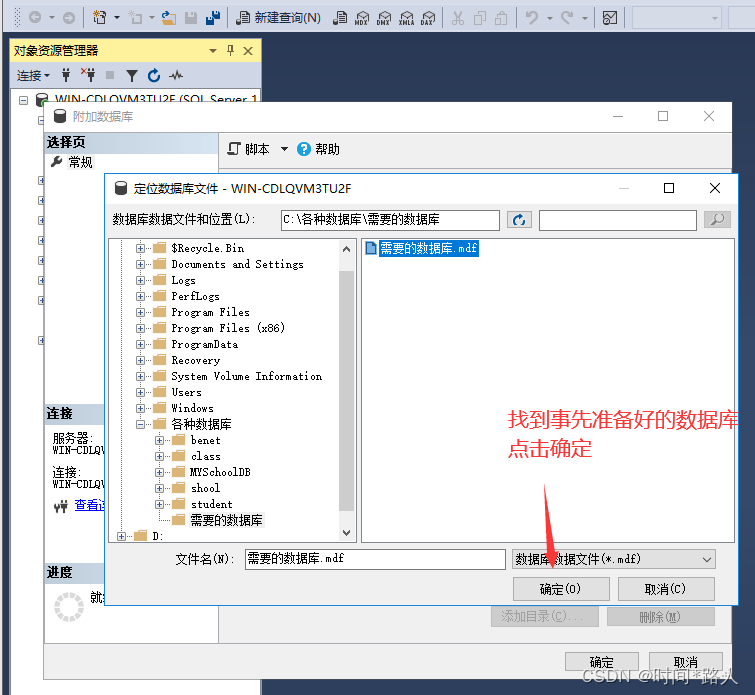Select the 常规 page in Attach Database
The width and height of the screenshot is (755, 695).
80,162
